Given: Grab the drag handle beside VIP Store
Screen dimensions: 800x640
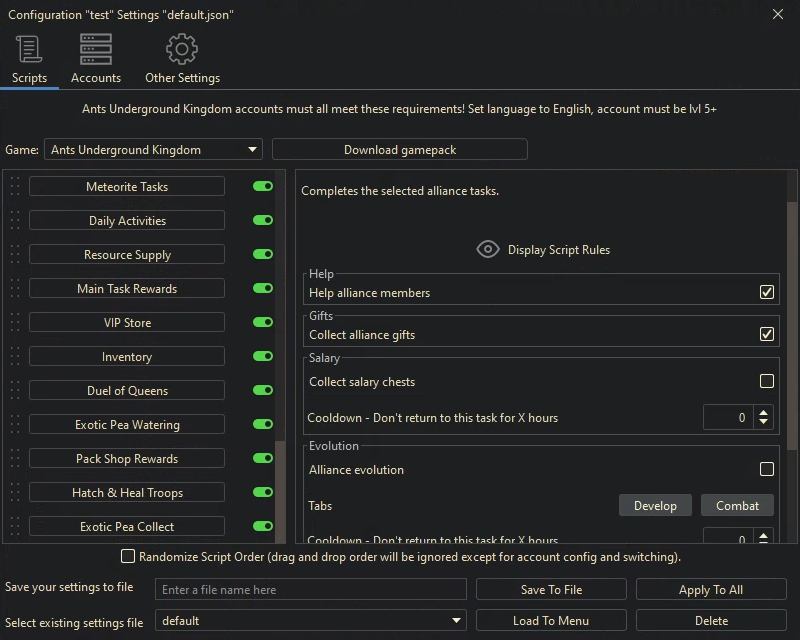Looking at the screenshot, I should (15, 323).
